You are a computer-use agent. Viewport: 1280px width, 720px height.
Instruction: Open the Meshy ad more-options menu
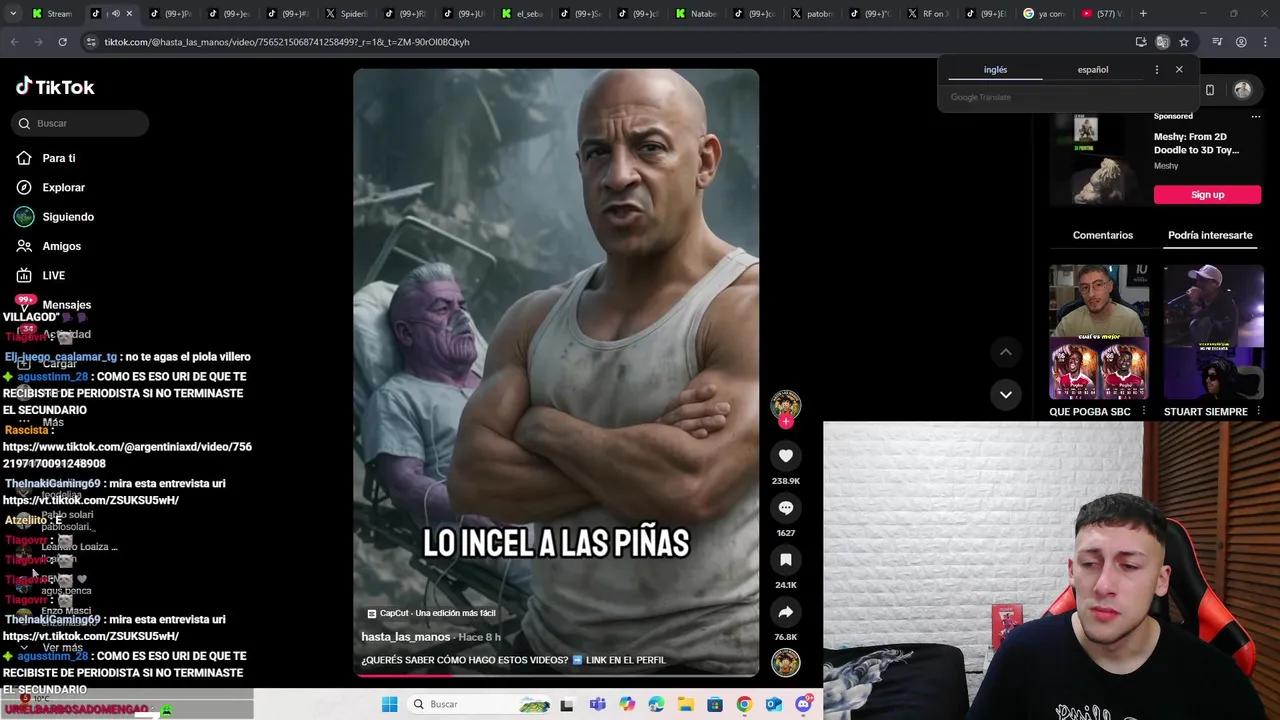pyautogui.click(x=1258, y=116)
